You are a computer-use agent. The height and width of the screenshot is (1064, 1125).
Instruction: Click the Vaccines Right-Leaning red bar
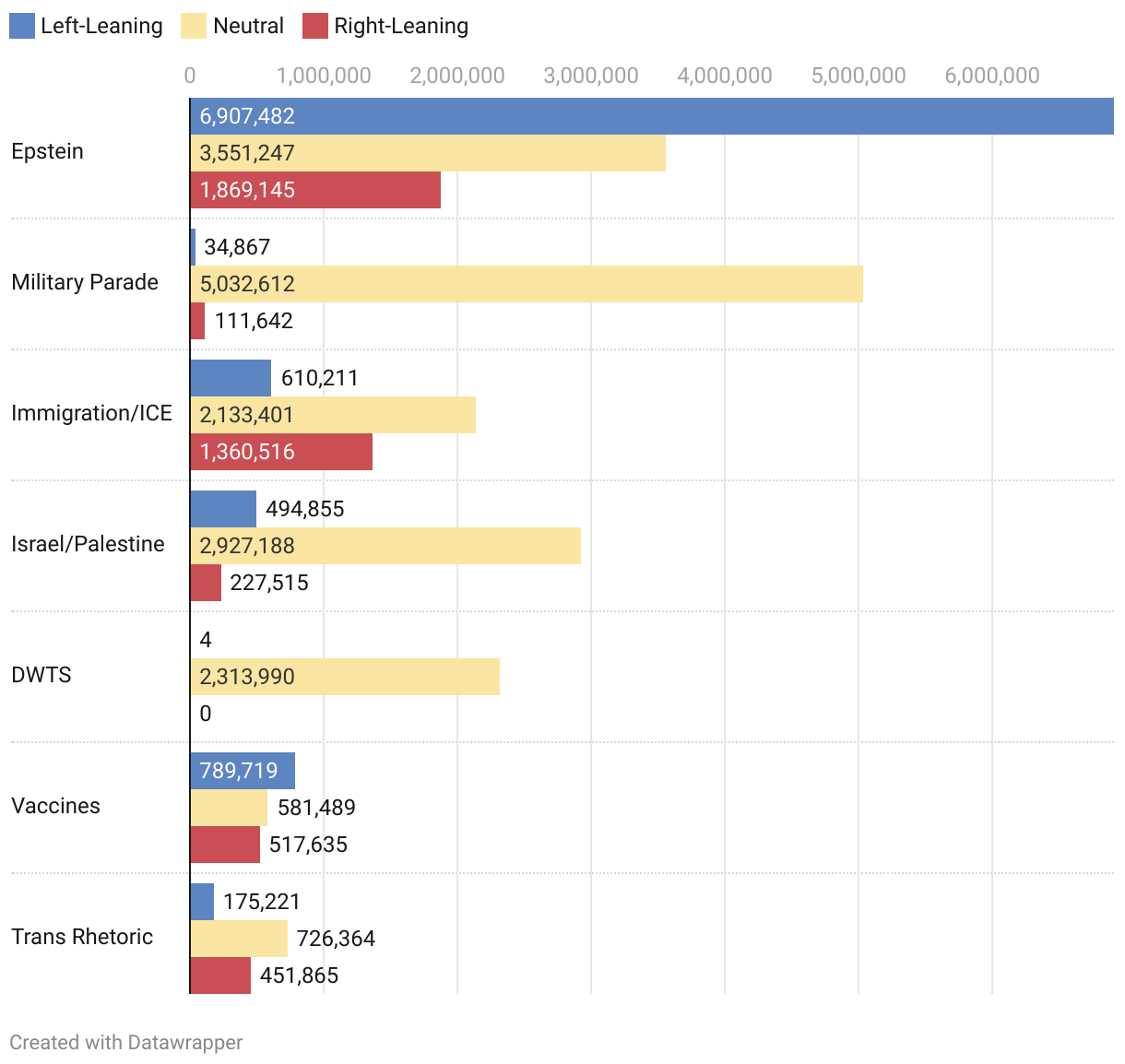click(x=225, y=845)
